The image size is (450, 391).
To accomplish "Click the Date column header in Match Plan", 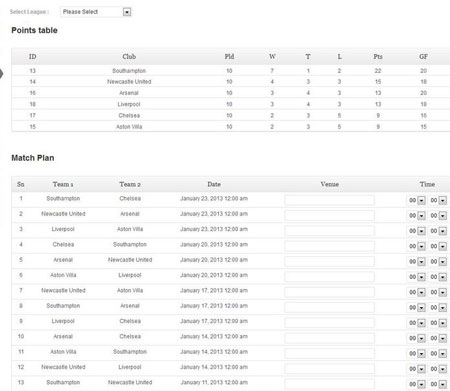I will (x=214, y=184).
